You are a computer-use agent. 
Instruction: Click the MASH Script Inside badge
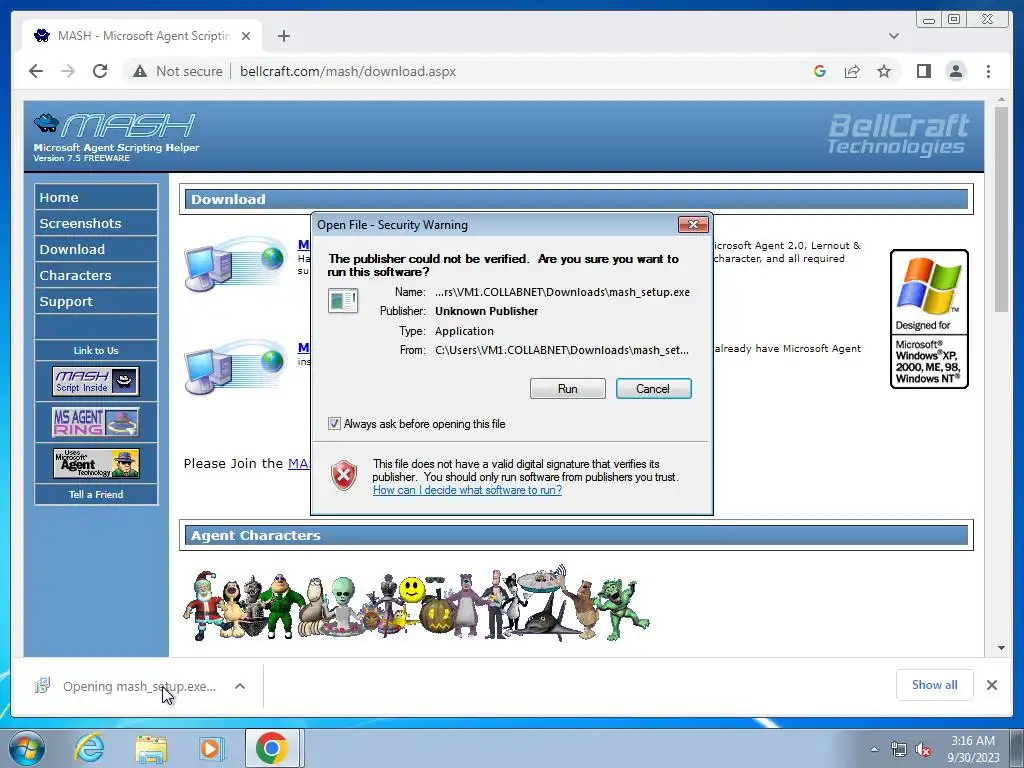click(96, 381)
